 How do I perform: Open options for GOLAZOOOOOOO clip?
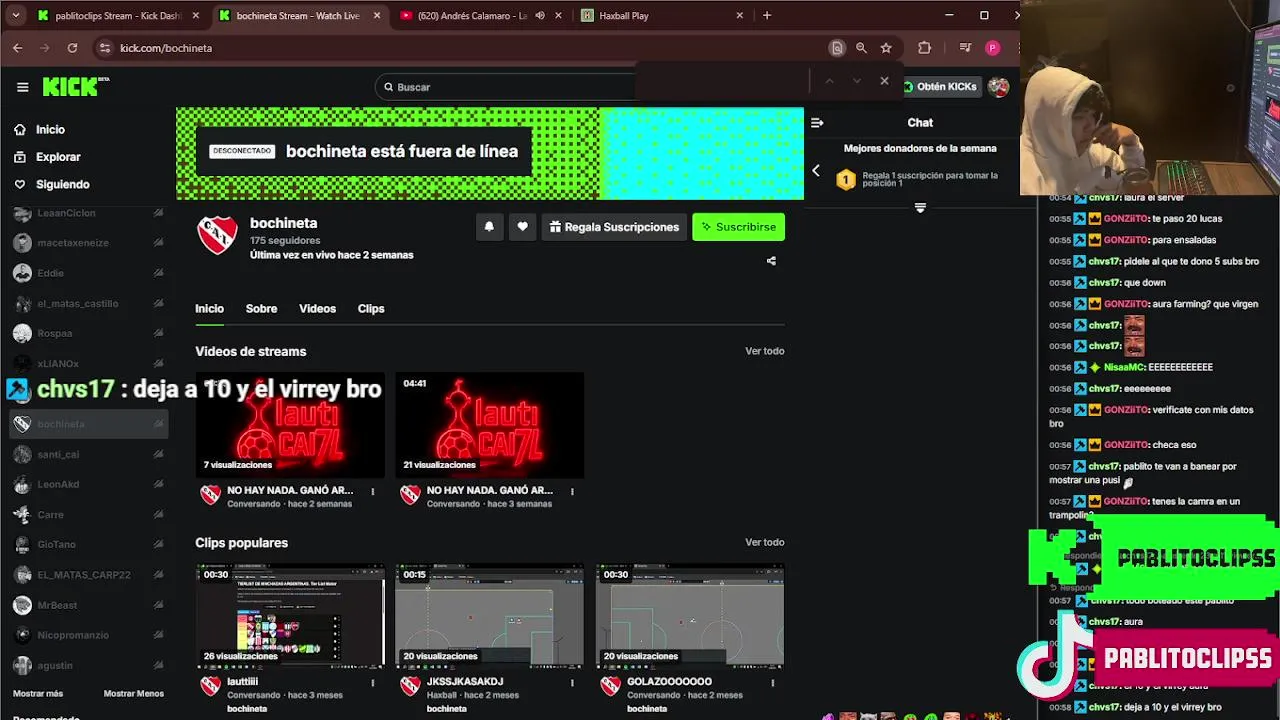click(772, 682)
